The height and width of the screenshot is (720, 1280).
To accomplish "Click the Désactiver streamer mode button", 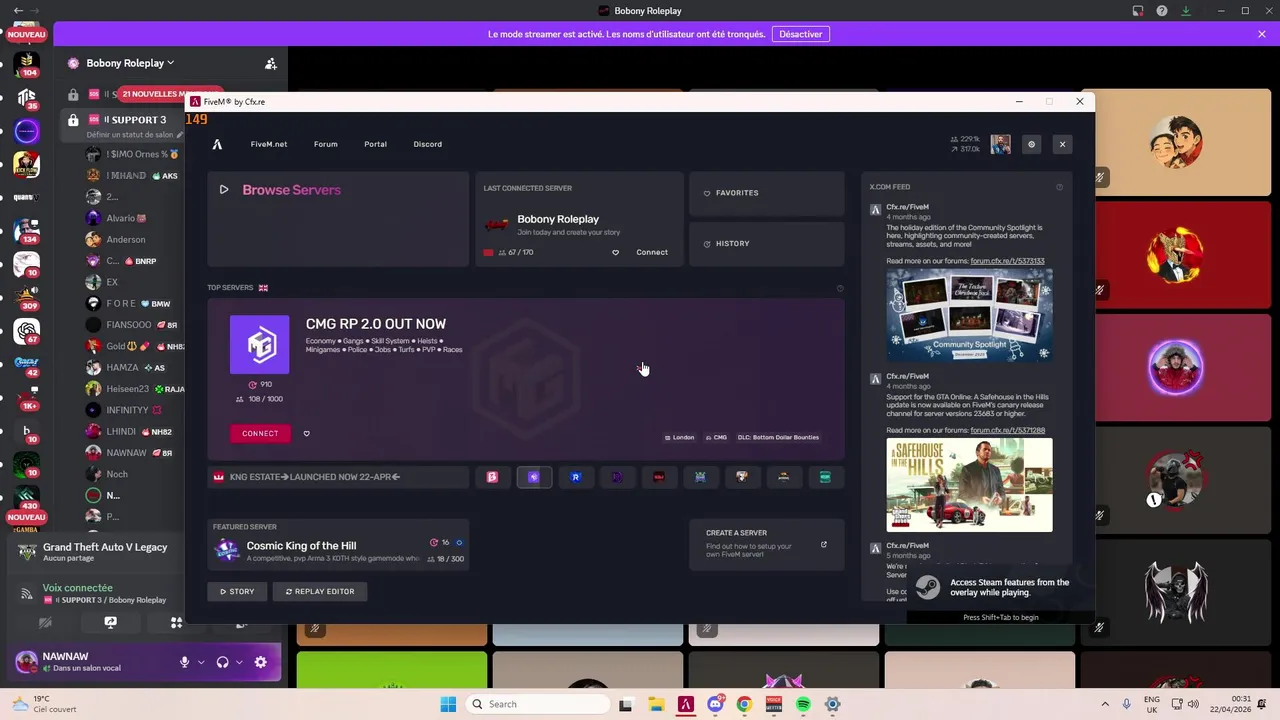I will [x=801, y=34].
